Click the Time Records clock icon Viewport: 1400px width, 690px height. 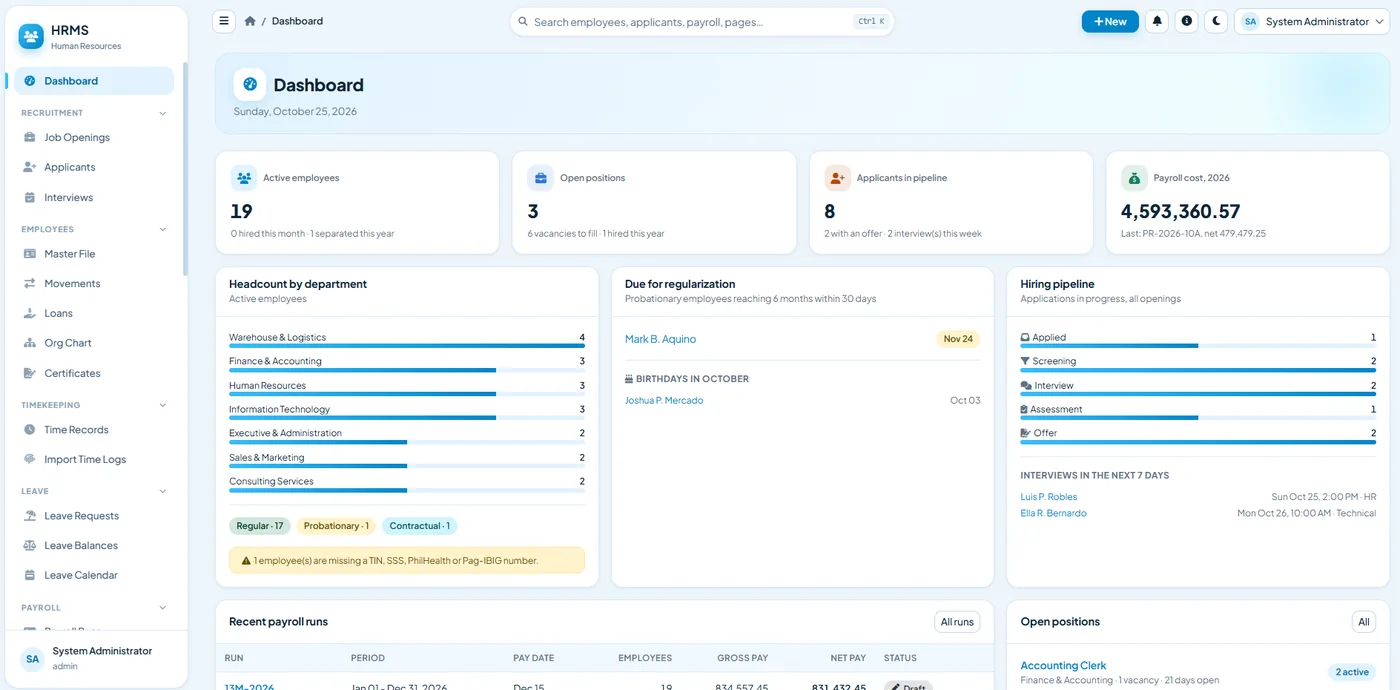pos(30,430)
